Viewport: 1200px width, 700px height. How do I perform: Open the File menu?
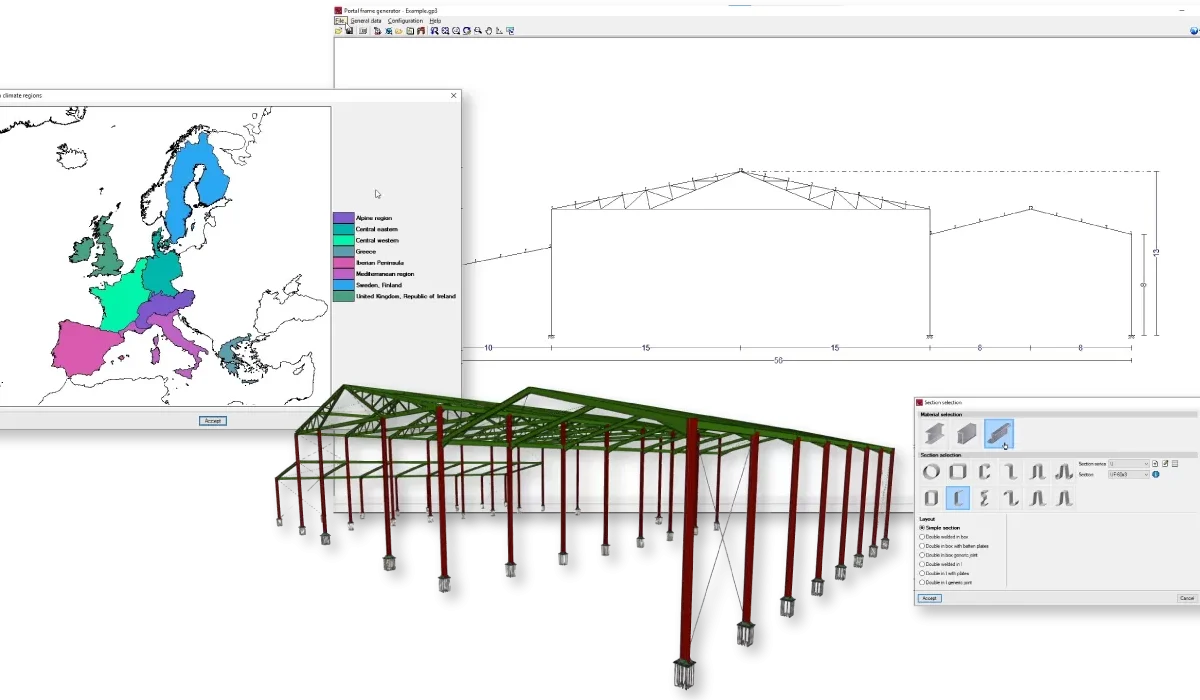pos(340,20)
